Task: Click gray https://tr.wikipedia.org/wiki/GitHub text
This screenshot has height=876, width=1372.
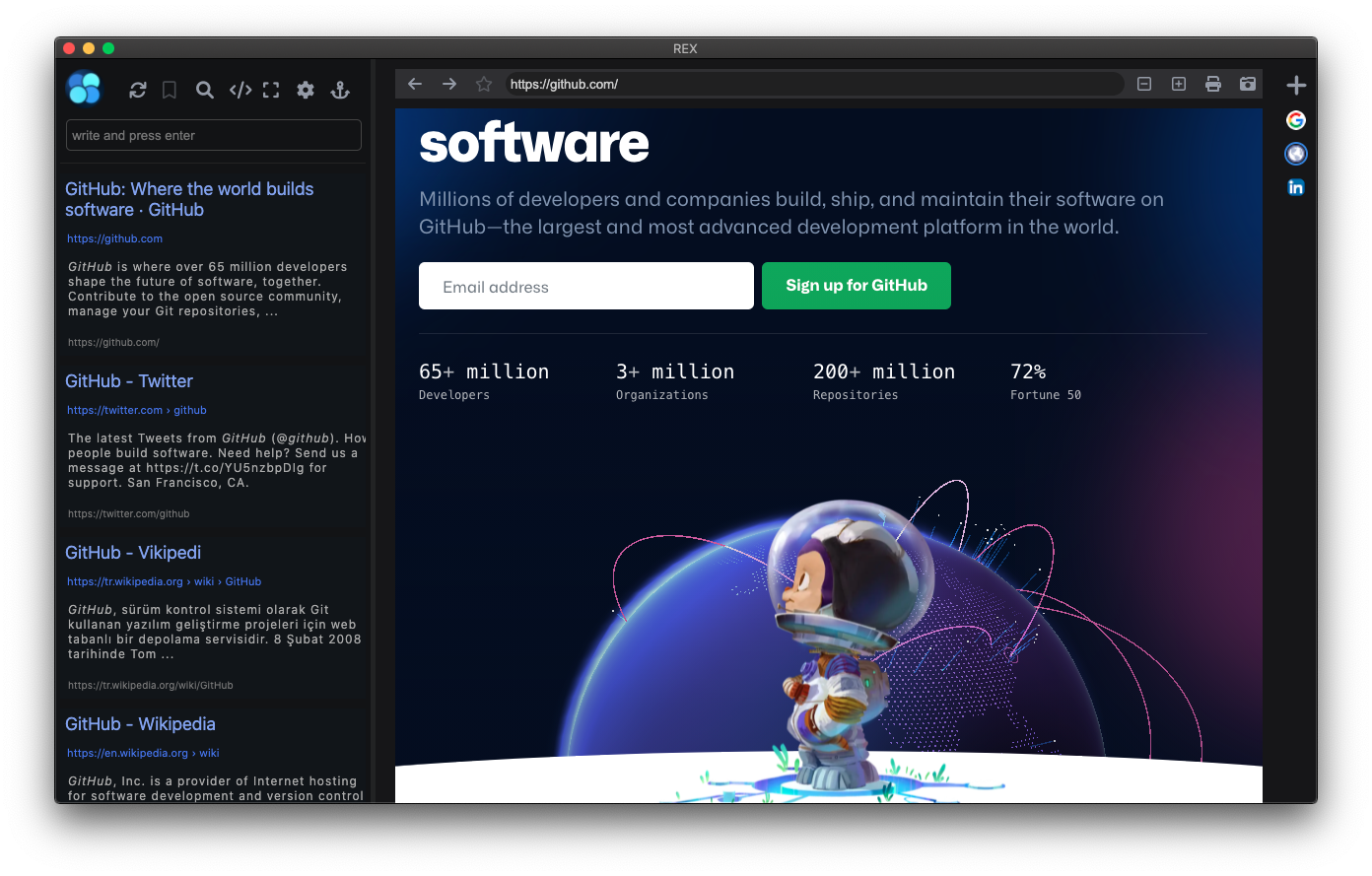Action: coord(151,686)
